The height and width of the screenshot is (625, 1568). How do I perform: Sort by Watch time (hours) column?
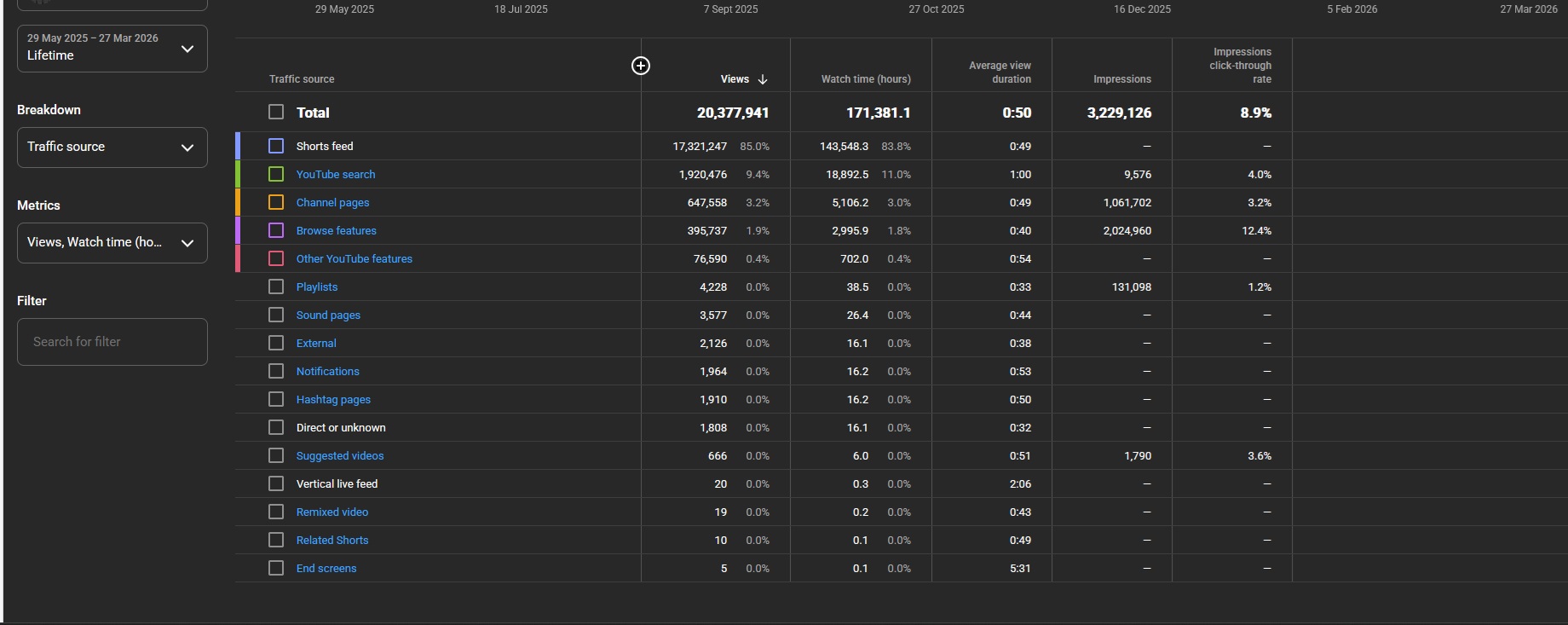tap(865, 79)
